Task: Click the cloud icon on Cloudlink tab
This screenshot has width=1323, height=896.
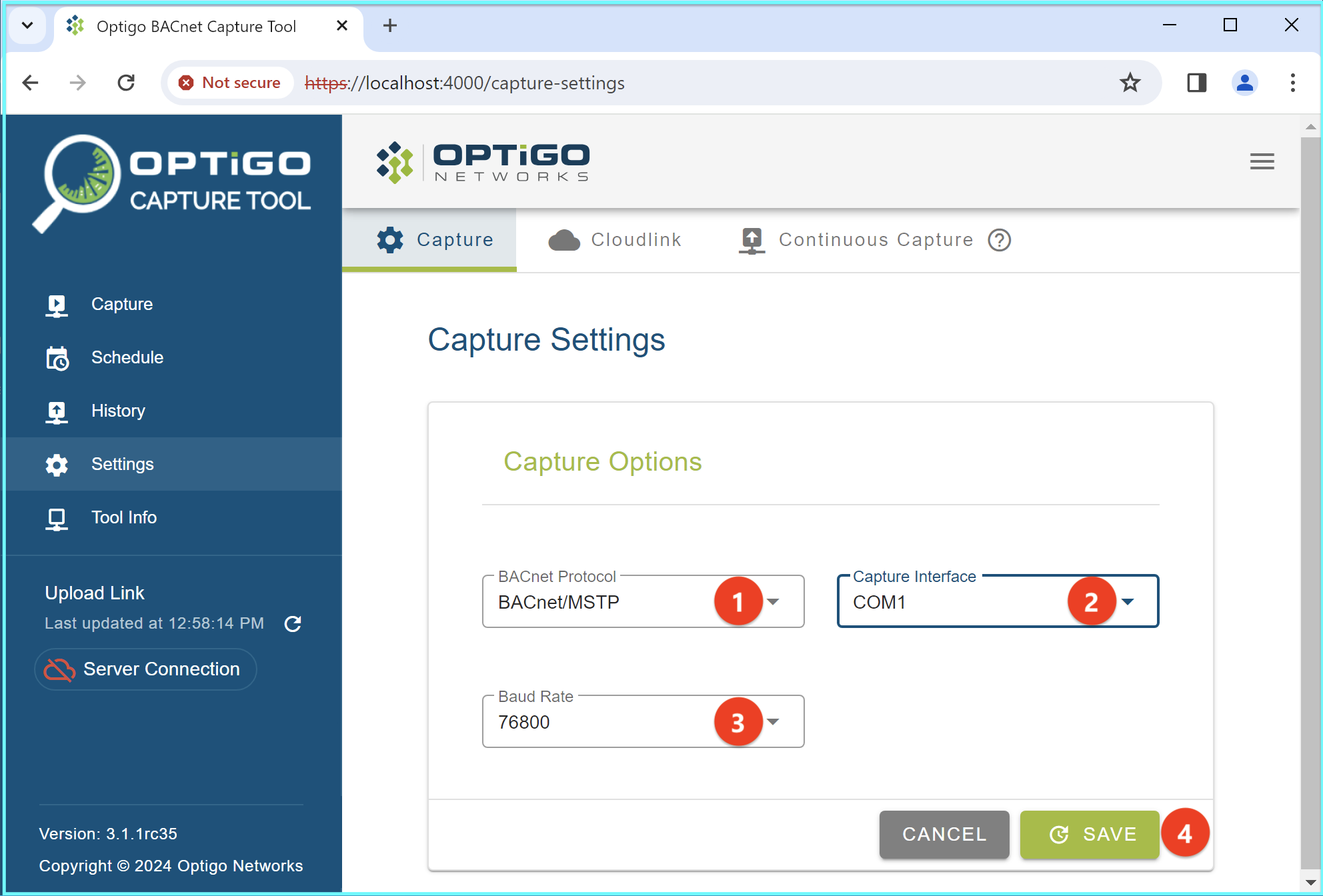Action: (x=564, y=240)
